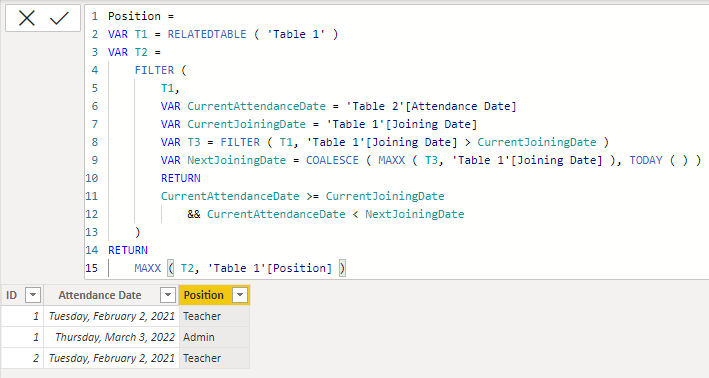Select the Position column header
Viewport: 709px width, 378px height.
coord(214,295)
